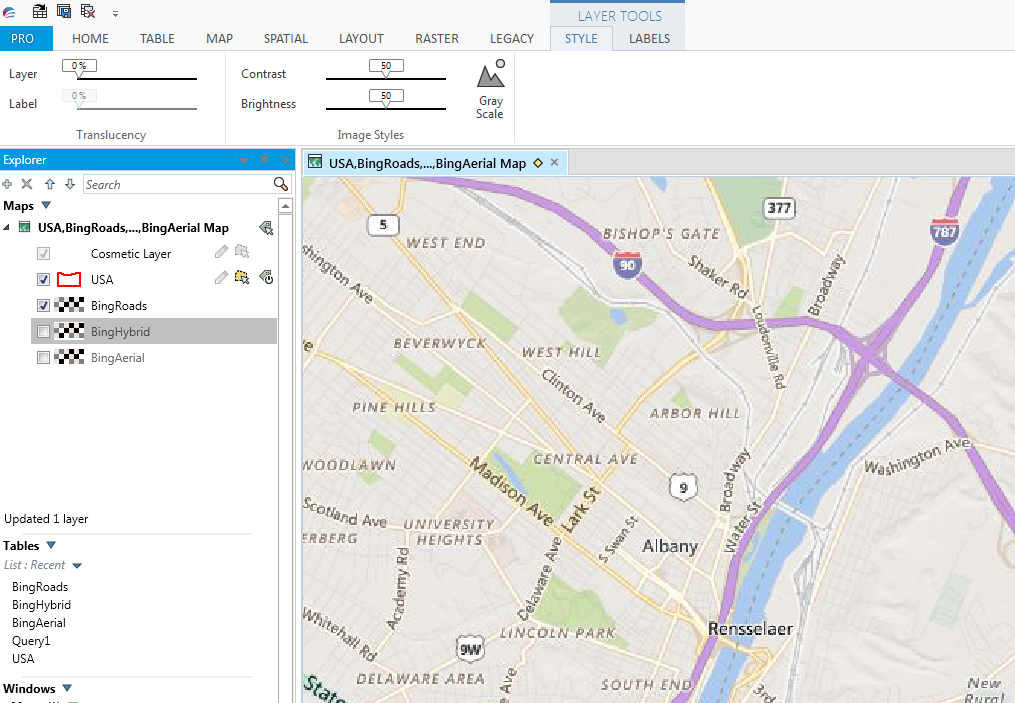Select the Add item icon in Explorer toolbar

point(7,184)
